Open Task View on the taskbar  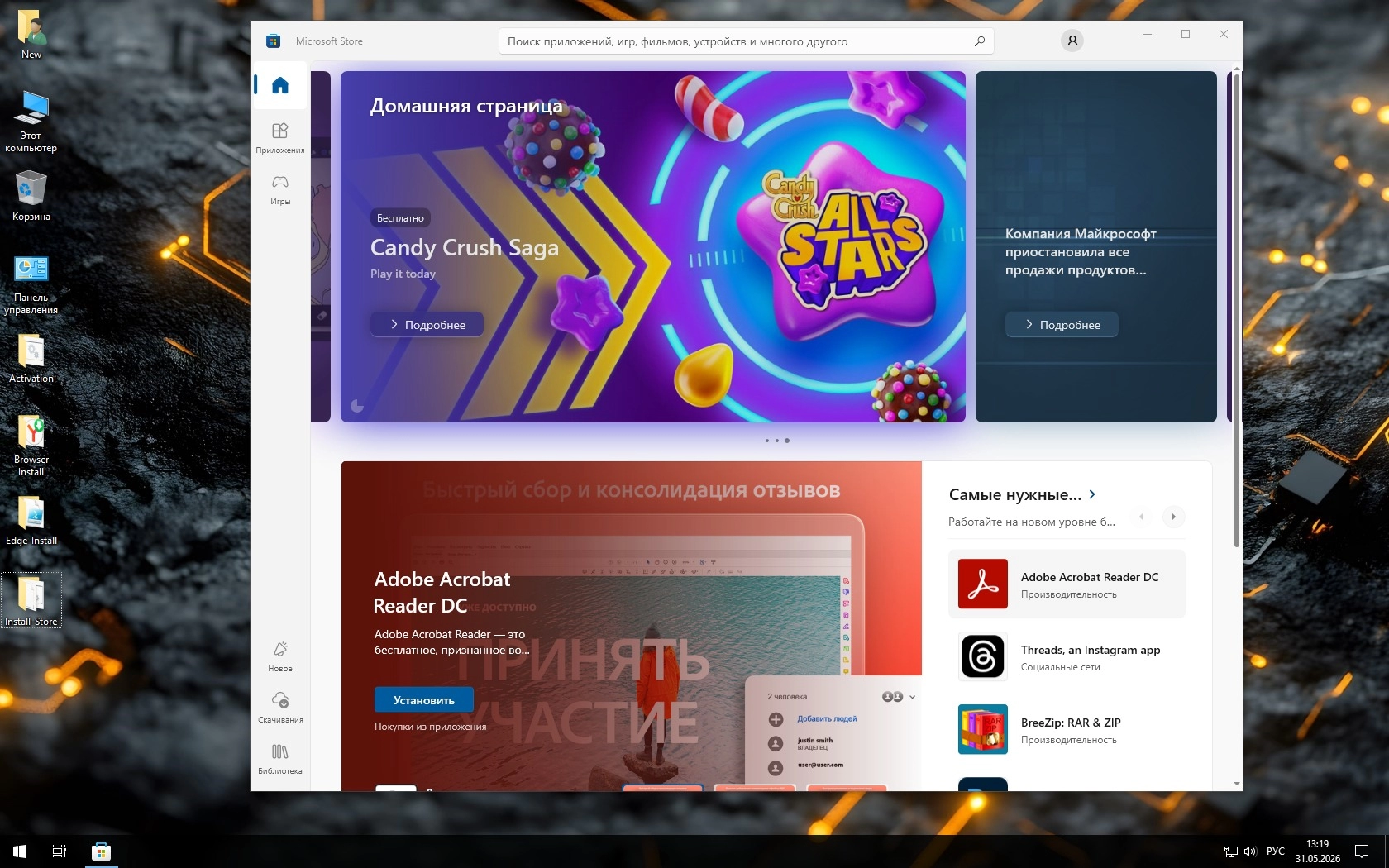[x=60, y=851]
